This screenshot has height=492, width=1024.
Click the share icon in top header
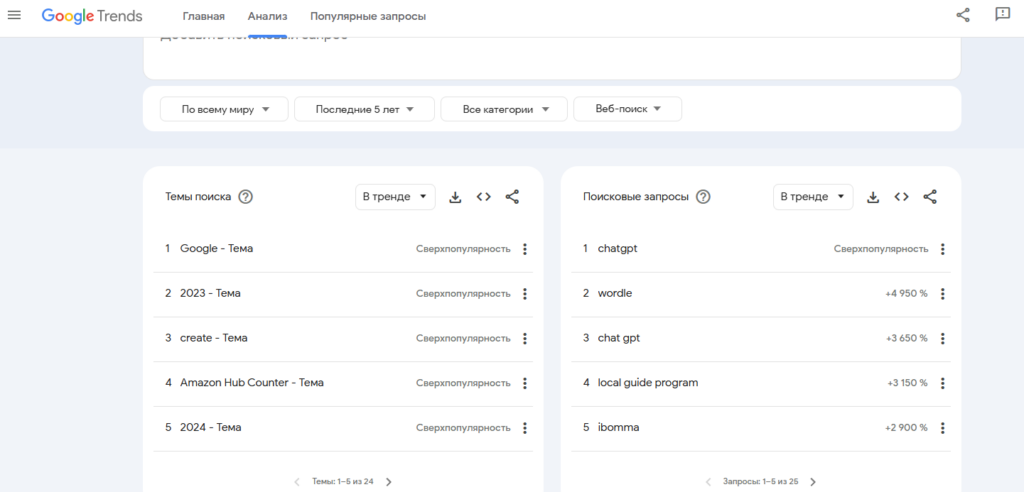point(963,15)
